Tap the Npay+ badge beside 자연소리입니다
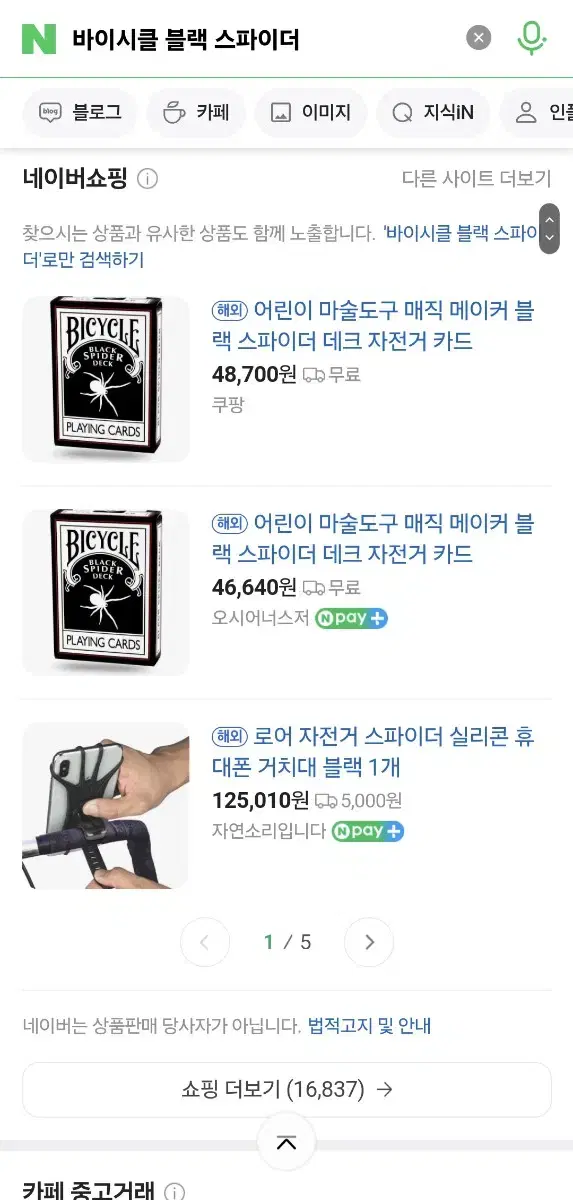 pos(368,831)
